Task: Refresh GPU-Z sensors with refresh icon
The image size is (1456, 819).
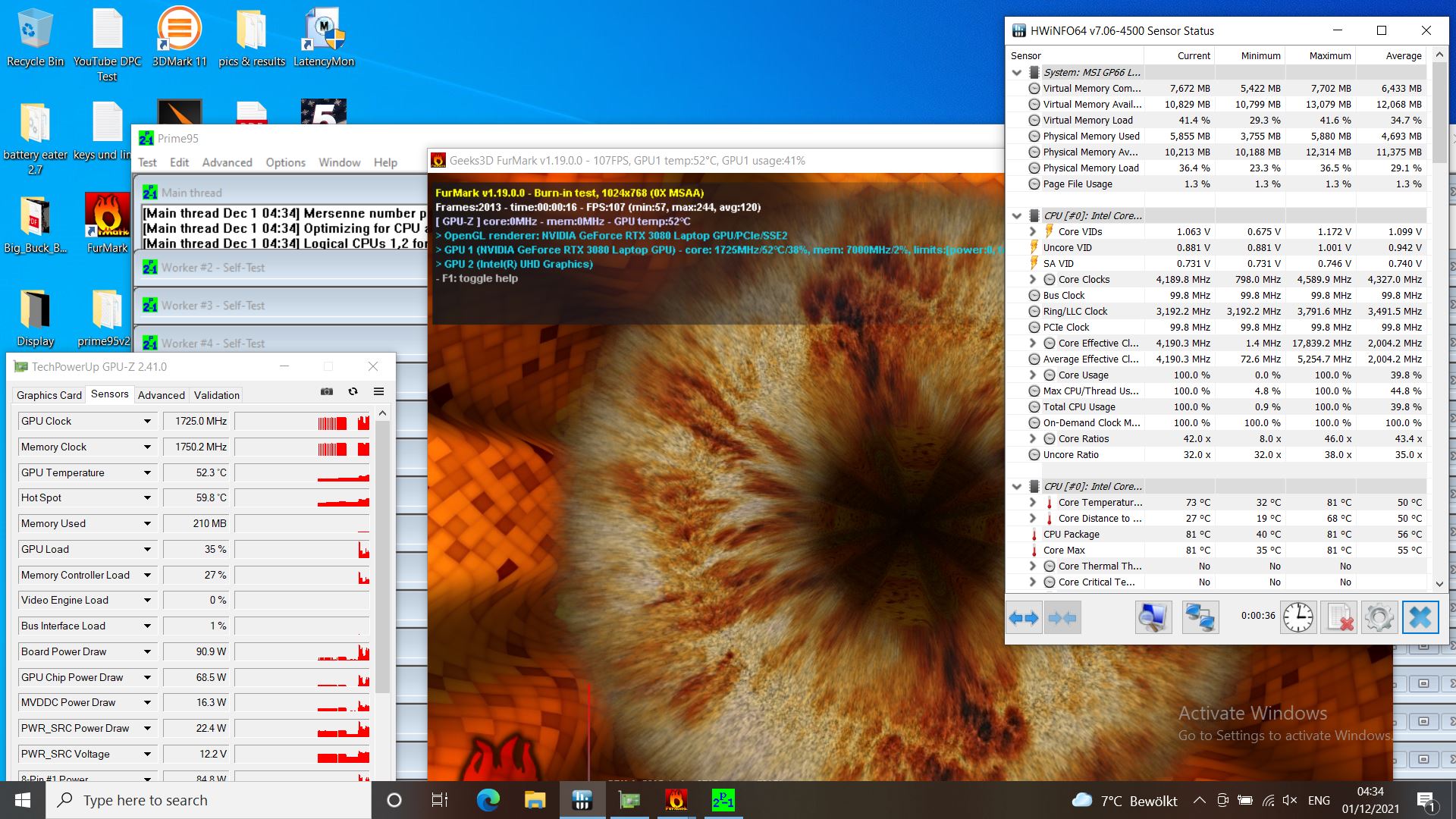Action: pos(353,392)
